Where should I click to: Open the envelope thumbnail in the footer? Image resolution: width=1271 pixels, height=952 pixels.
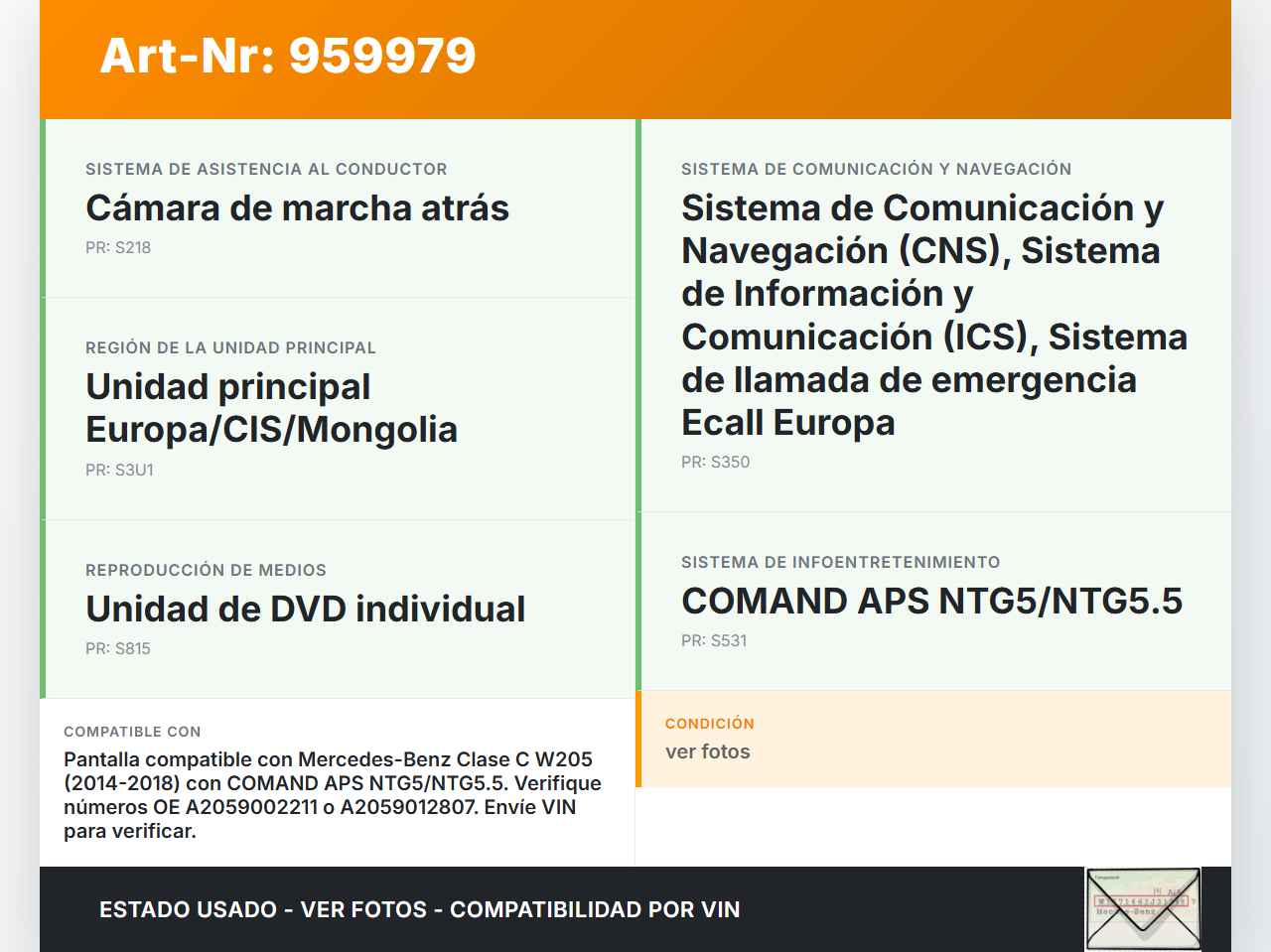1143,909
